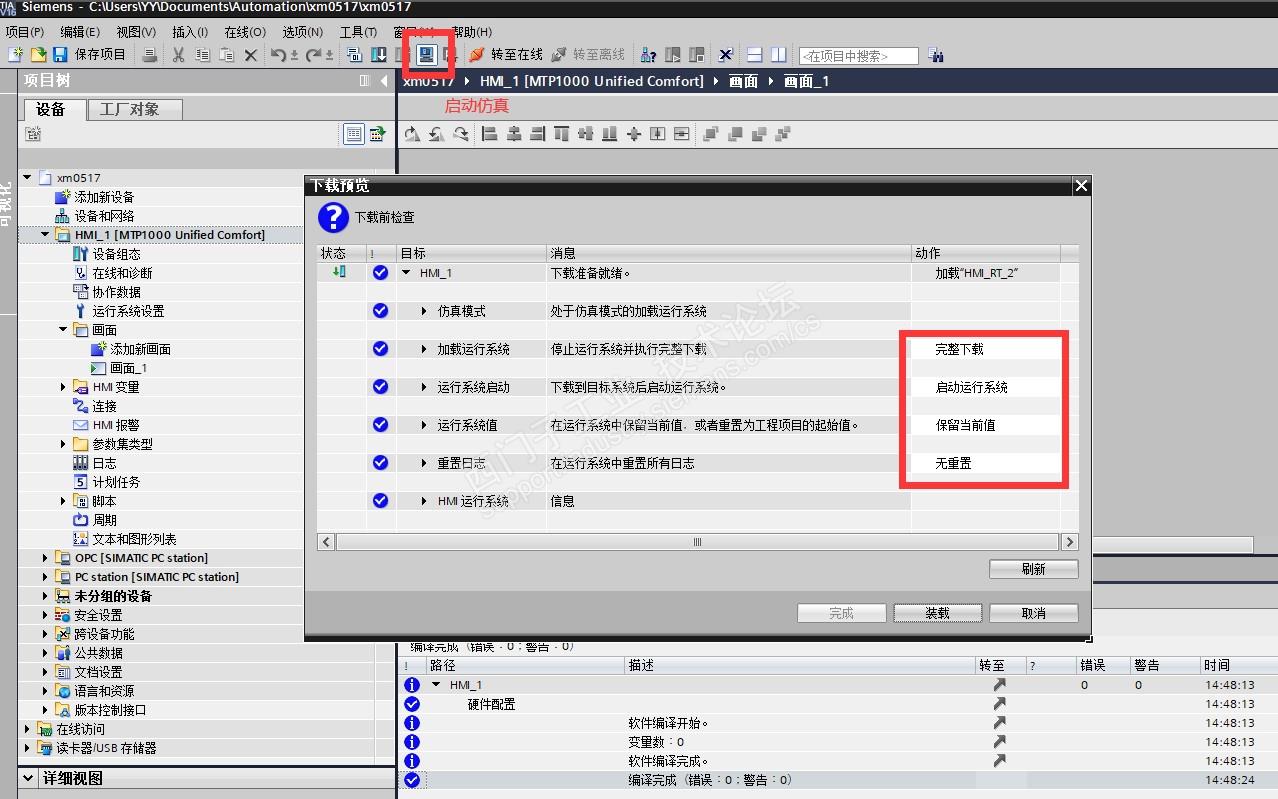Click the new project toolbar icon
1278x799 pixels.
[15, 54]
